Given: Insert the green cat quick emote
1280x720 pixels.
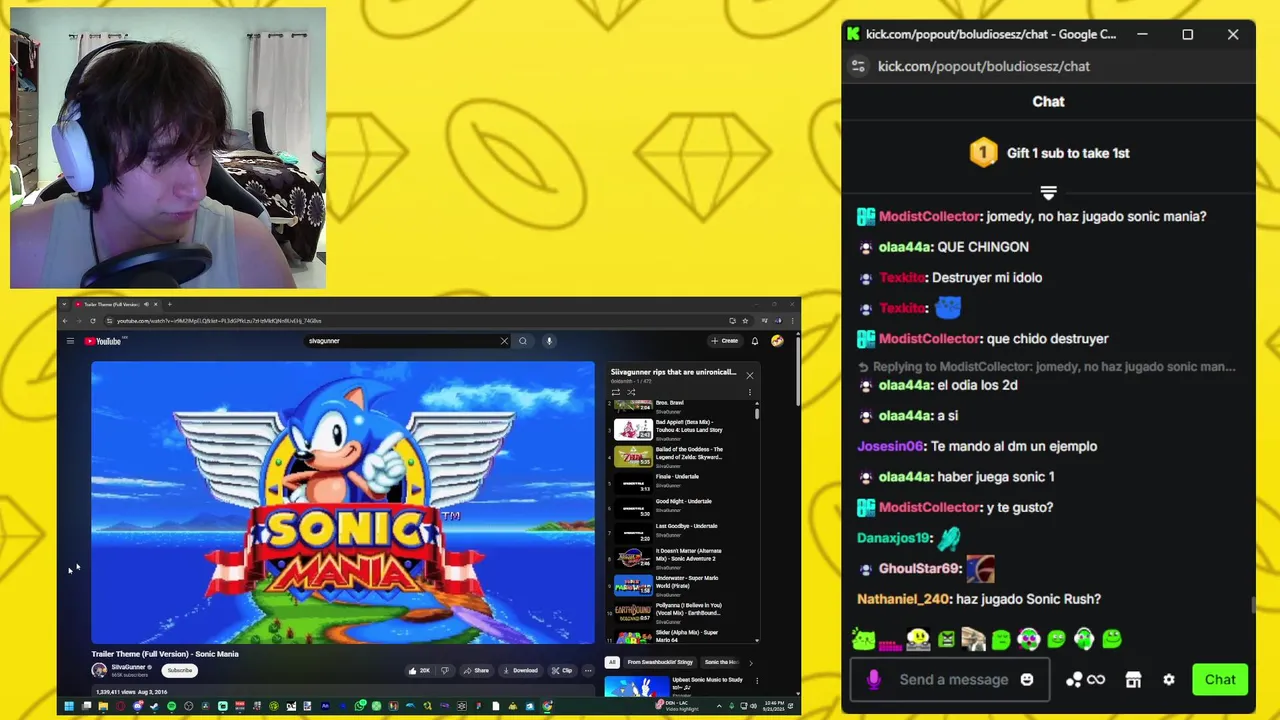Looking at the screenshot, I should (864, 638).
